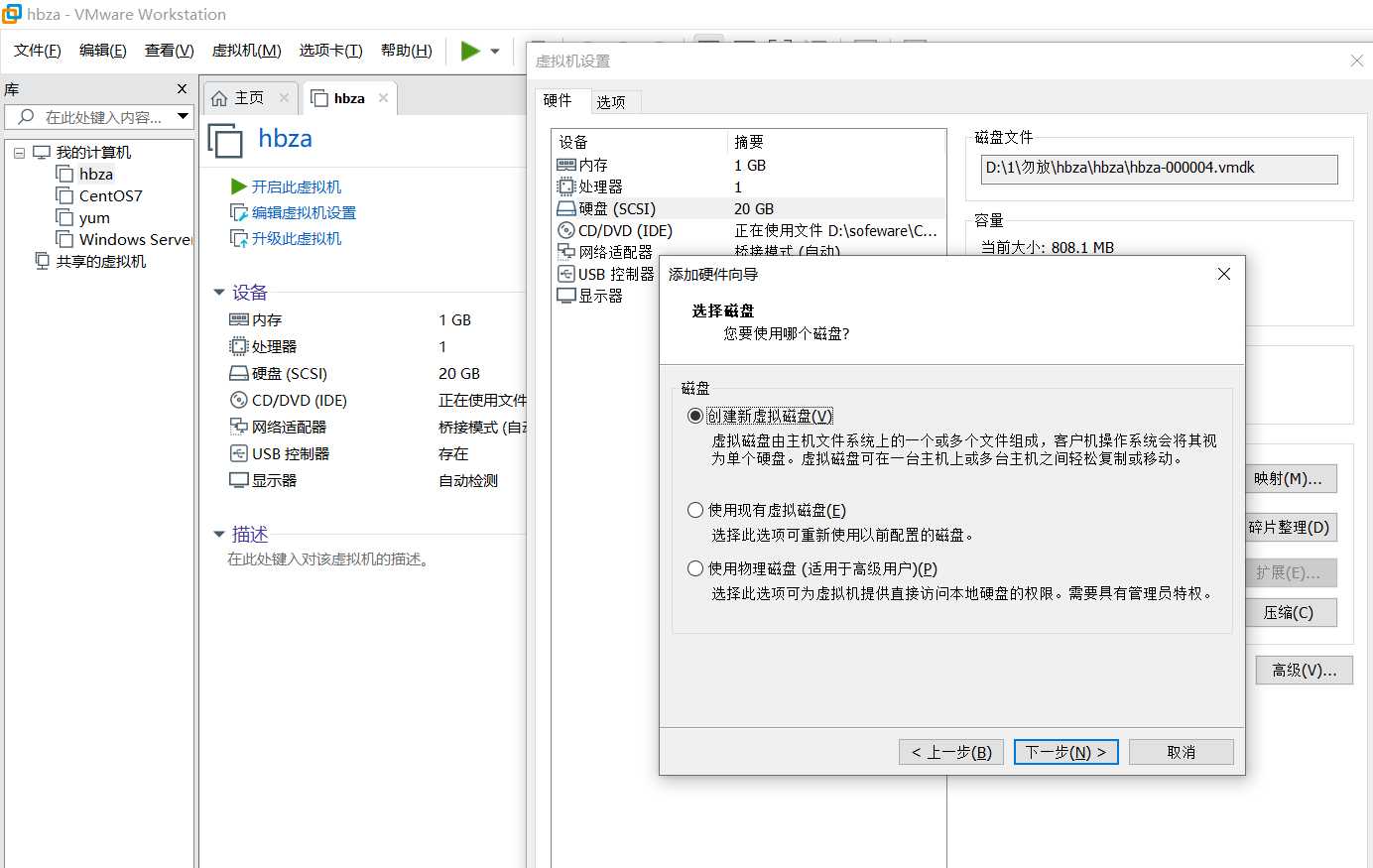
Task: Click the 压缩(C) button
Action: coord(1291,612)
